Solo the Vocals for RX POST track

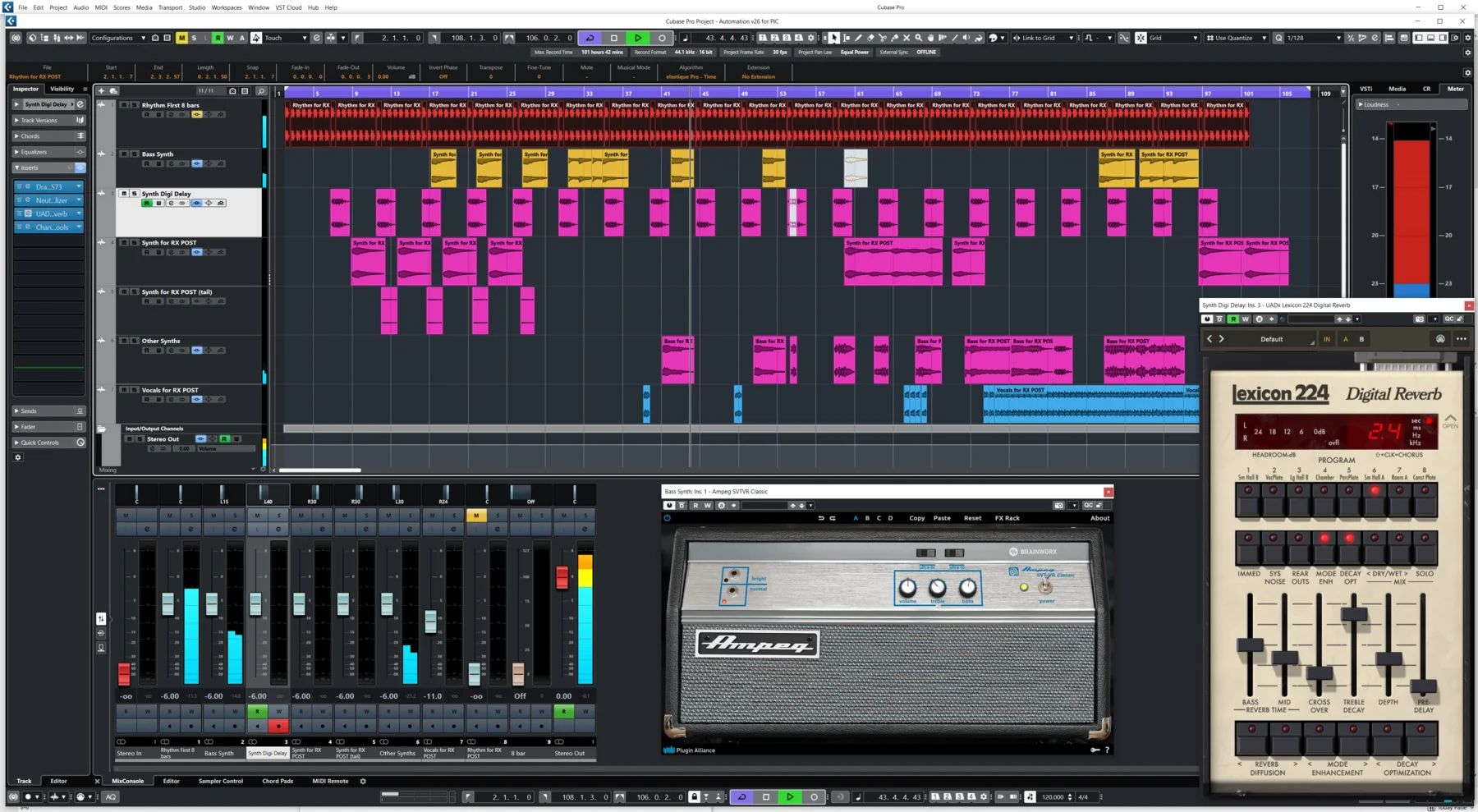134,390
